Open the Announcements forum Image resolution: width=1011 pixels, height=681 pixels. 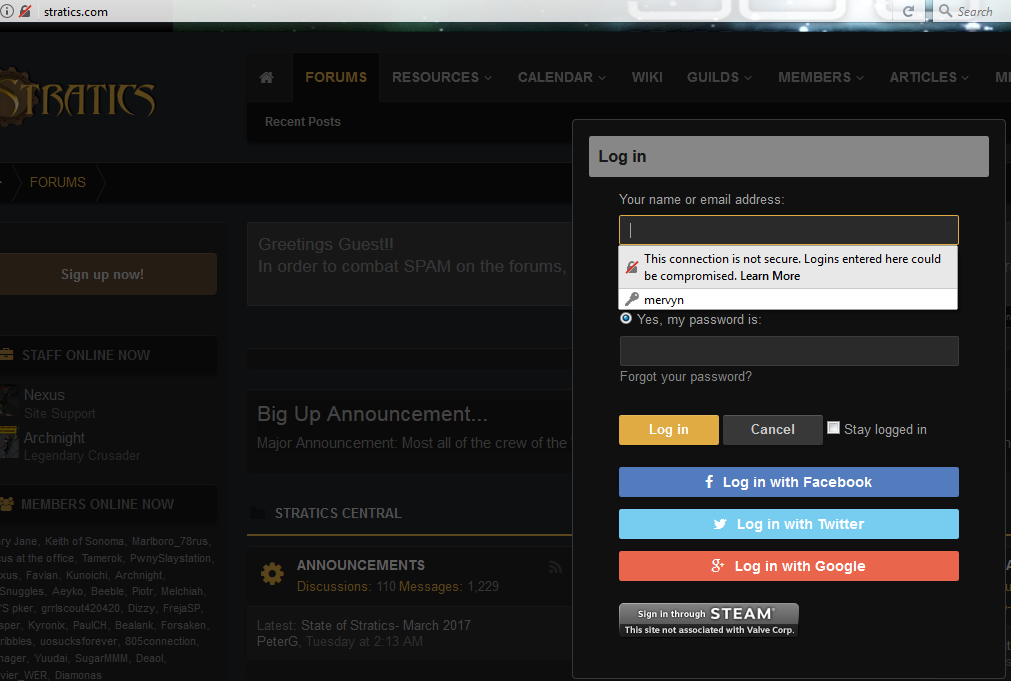click(x=360, y=566)
